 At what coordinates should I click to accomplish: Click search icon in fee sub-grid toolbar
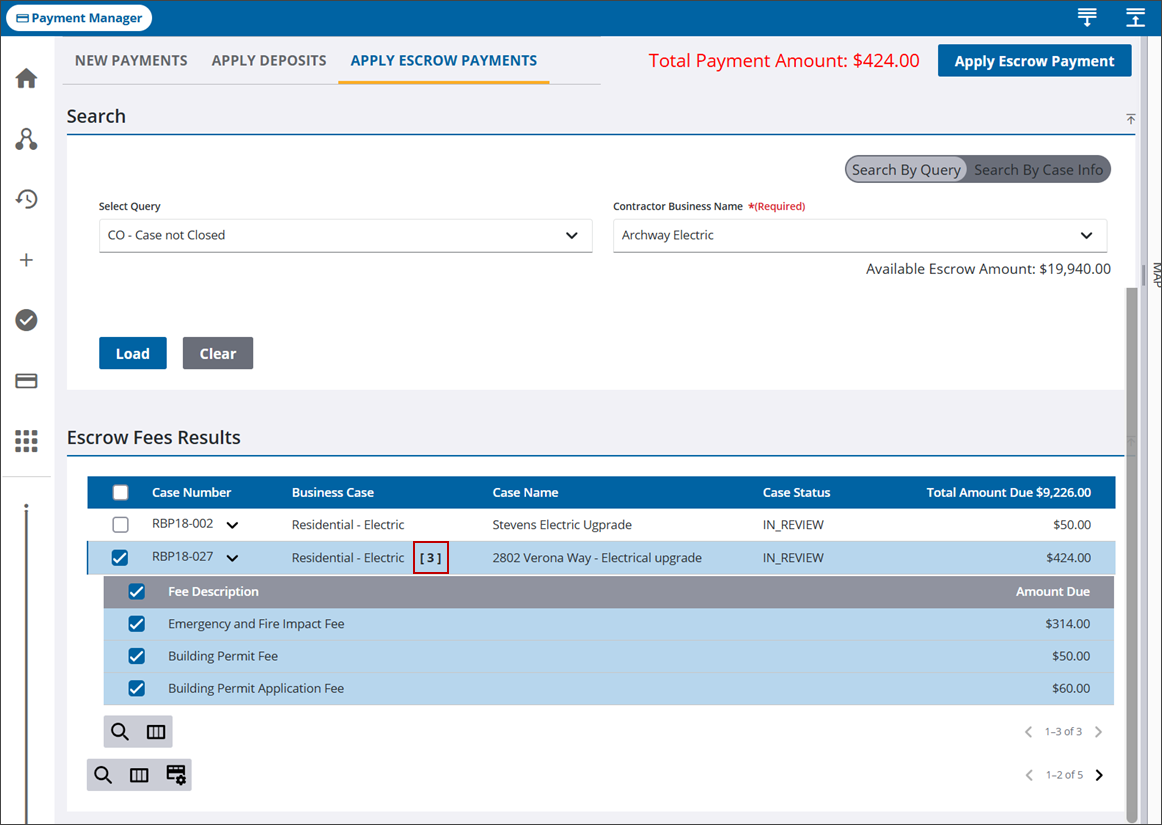[120, 732]
